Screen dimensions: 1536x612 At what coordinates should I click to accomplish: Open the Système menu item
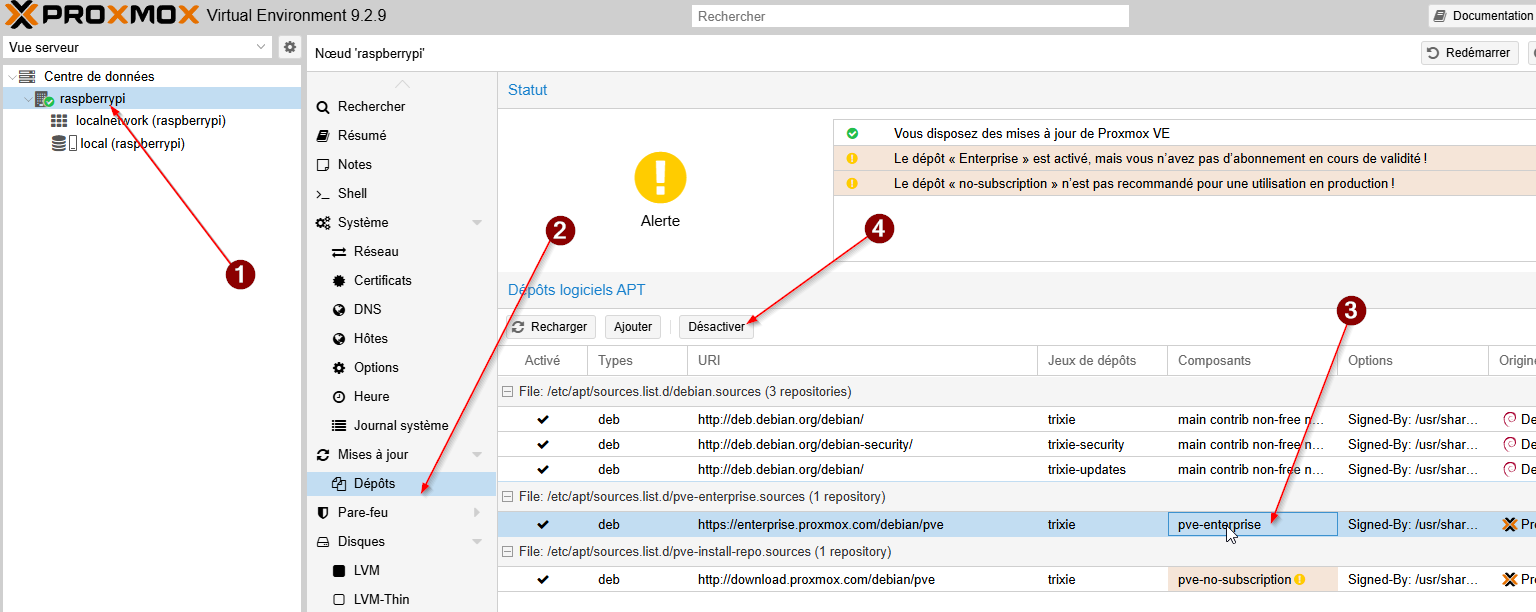(363, 222)
